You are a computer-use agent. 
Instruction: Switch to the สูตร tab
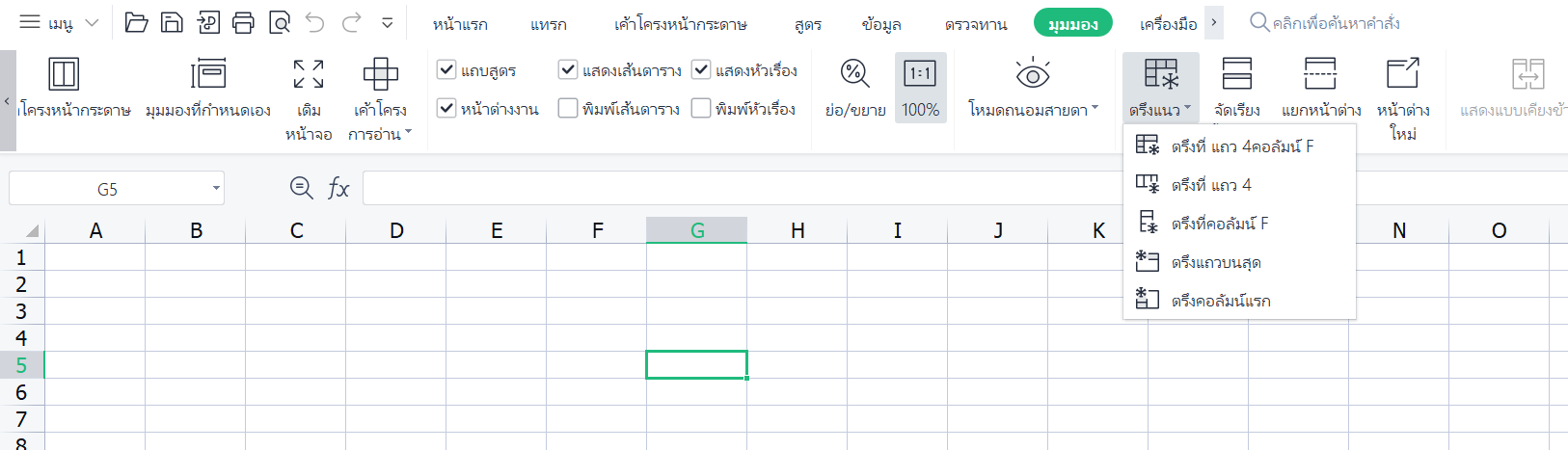[x=808, y=24]
